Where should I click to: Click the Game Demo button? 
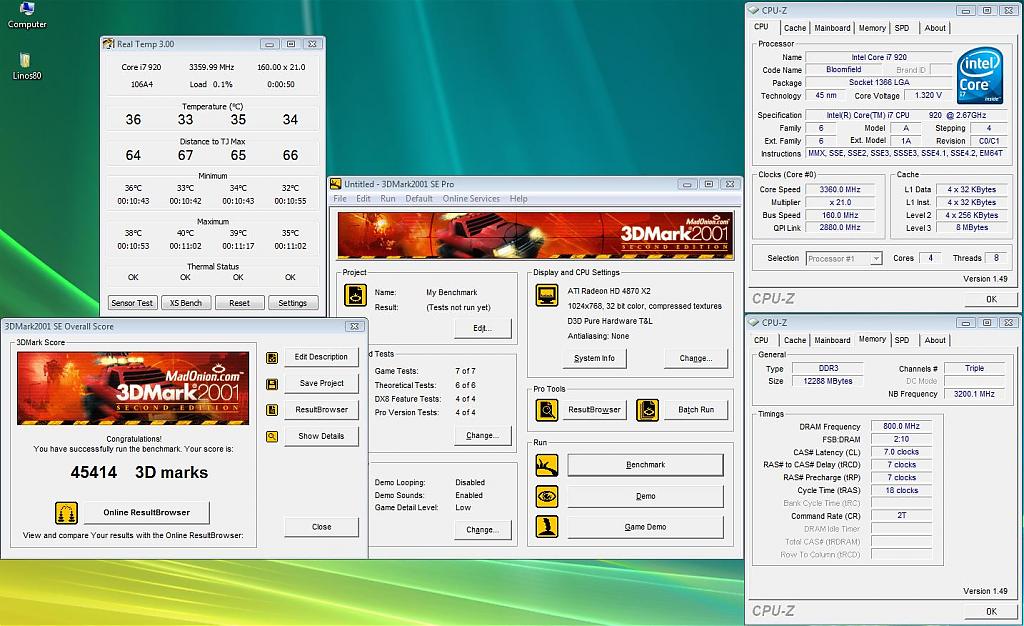[x=645, y=527]
